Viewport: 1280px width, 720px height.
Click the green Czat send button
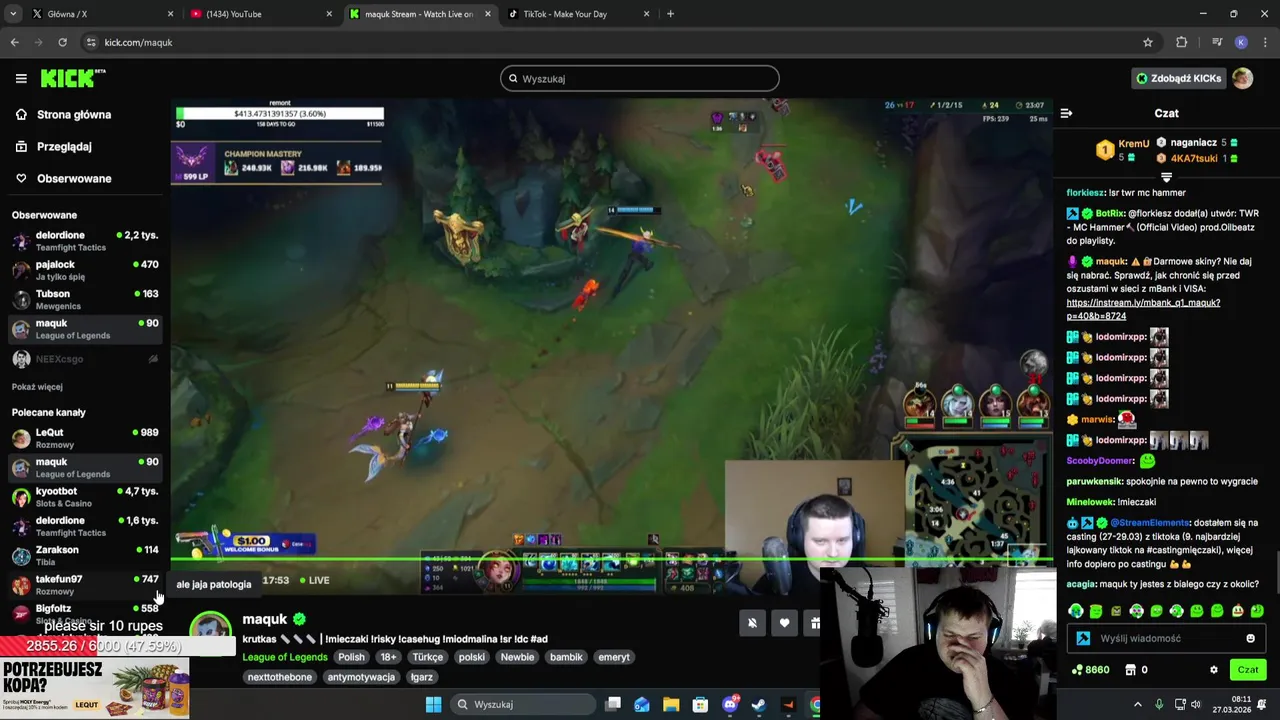(1248, 670)
